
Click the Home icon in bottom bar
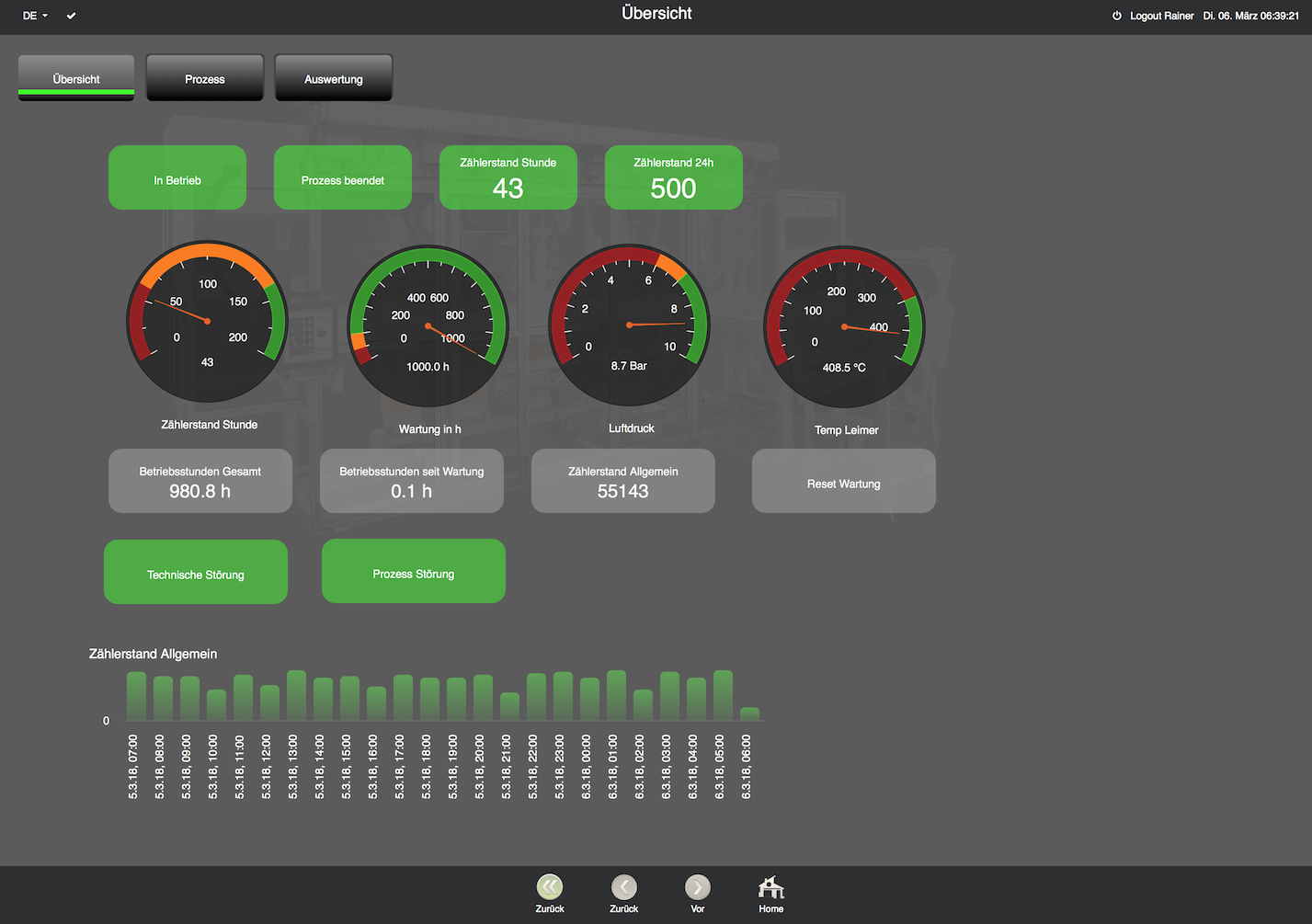(770, 888)
